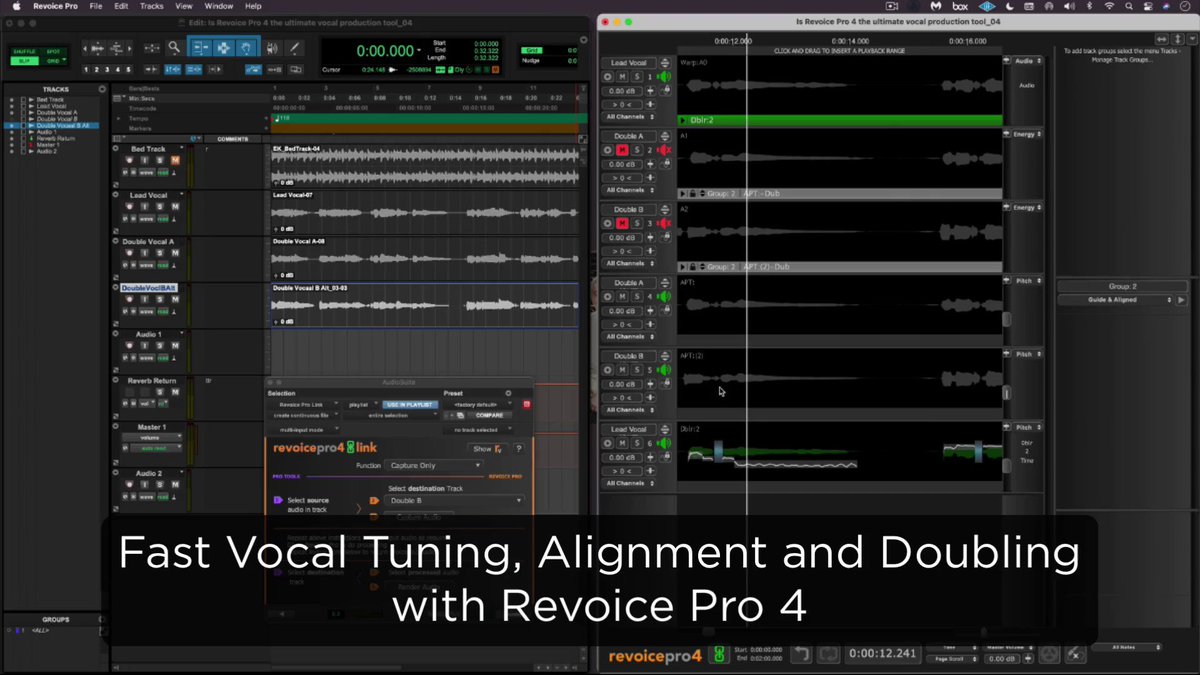This screenshot has height=675, width=1200.
Task: Click Revoice horizontal zoom fit icon
Action: 1164,39
